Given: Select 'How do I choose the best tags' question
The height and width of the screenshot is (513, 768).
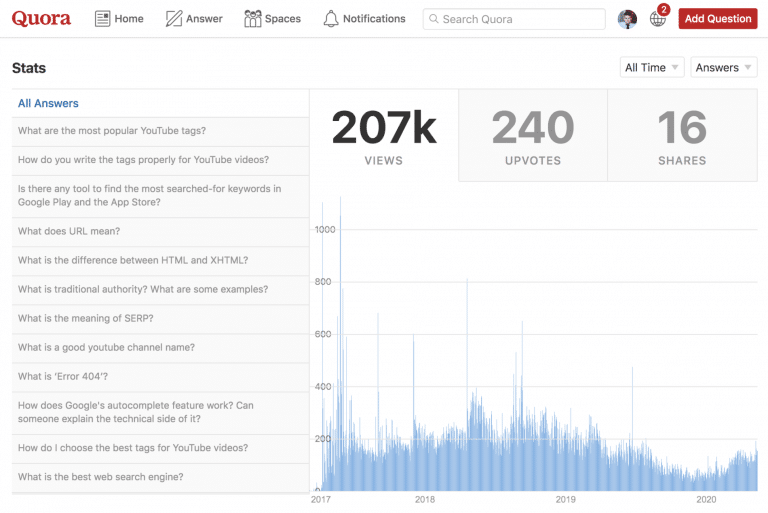Looking at the screenshot, I should [160, 448].
